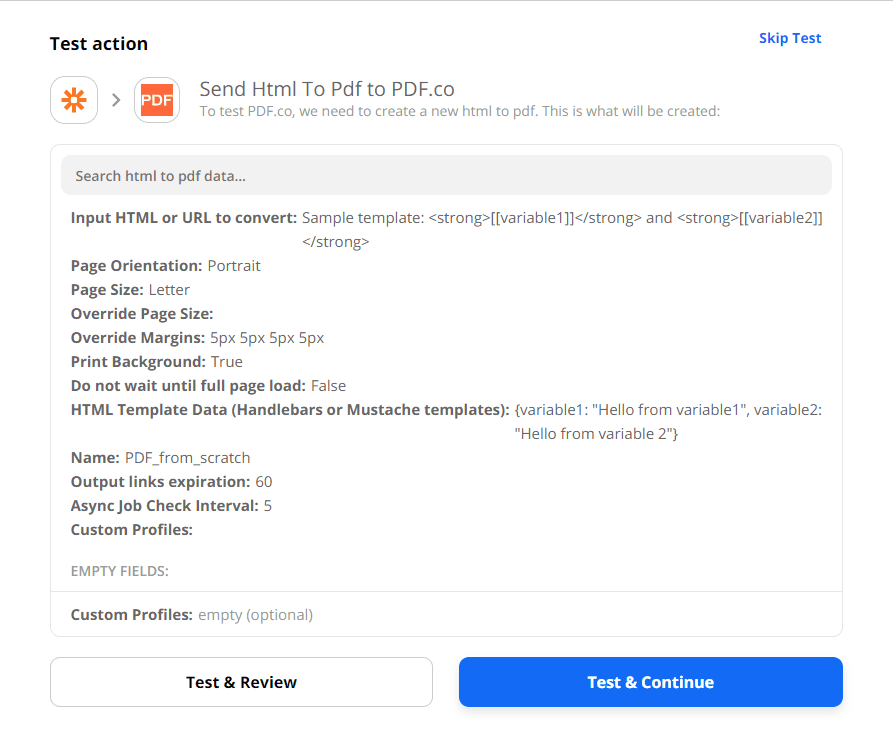Click the PDF.co app icon
Screen dimensions: 893x735
pos(157,100)
